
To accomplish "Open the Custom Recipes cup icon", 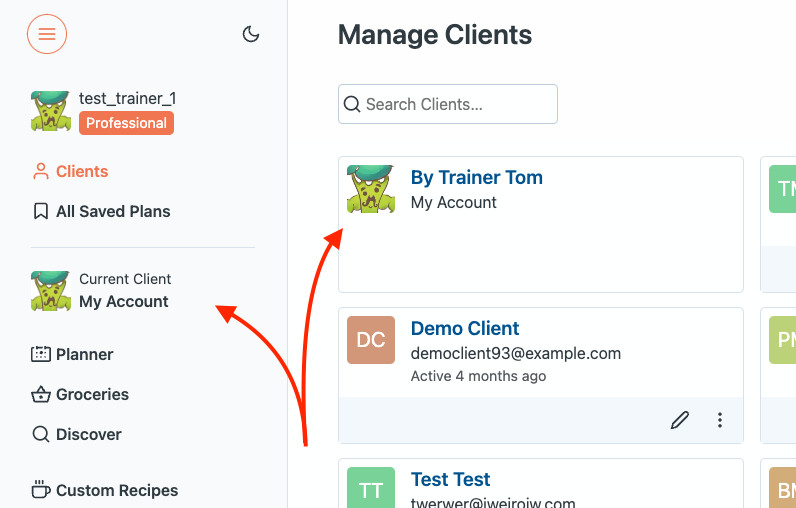I will point(41,490).
